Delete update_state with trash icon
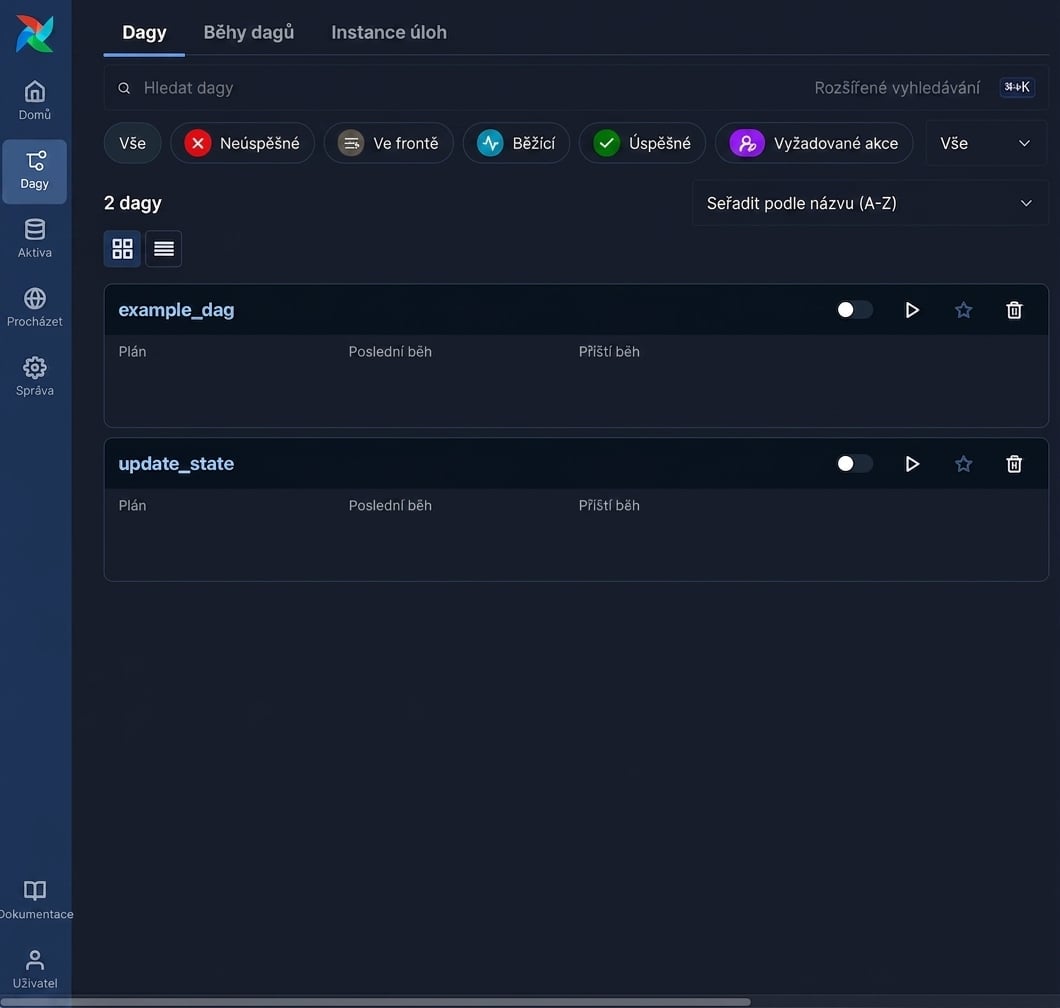This screenshot has height=1008, width=1060. (1014, 464)
